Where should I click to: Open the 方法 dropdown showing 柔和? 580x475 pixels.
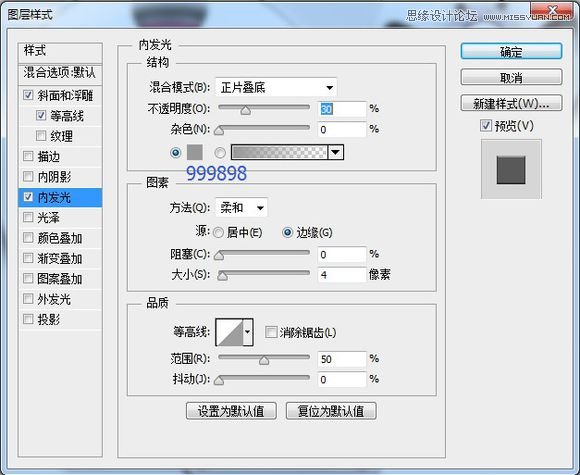click(x=241, y=208)
